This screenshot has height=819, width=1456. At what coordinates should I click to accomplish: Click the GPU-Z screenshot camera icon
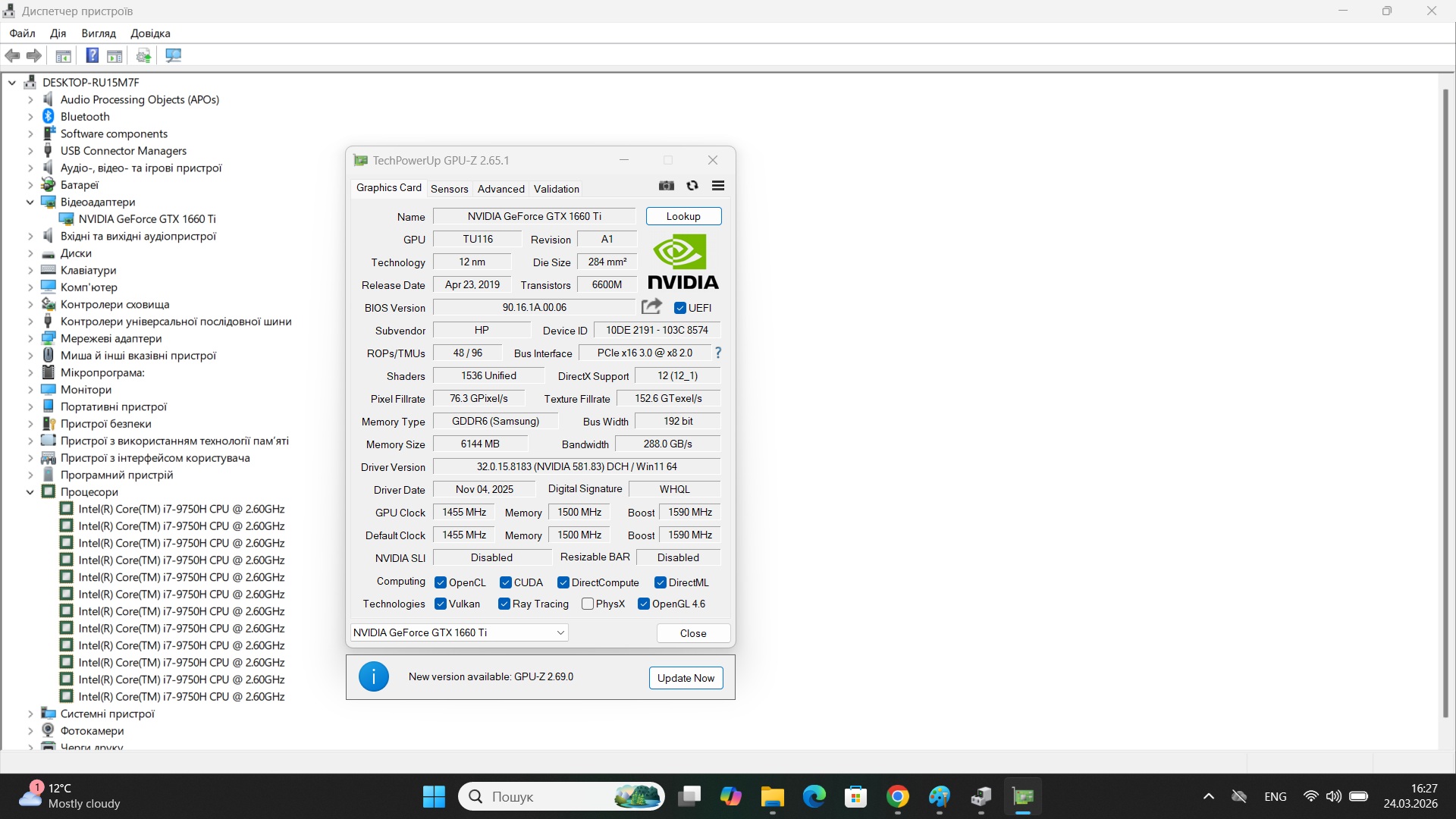tap(667, 186)
